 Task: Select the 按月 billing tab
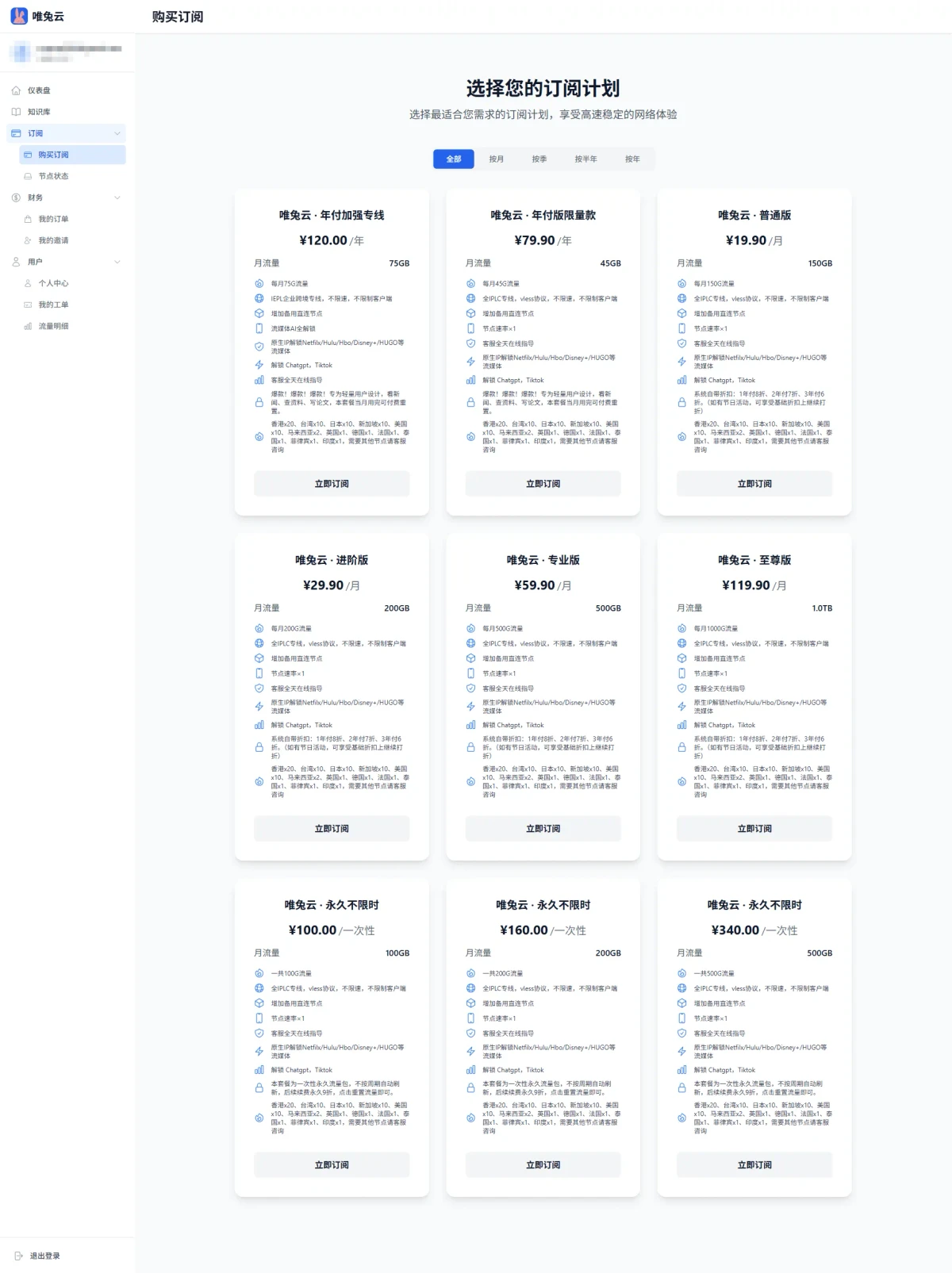click(497, 159)
